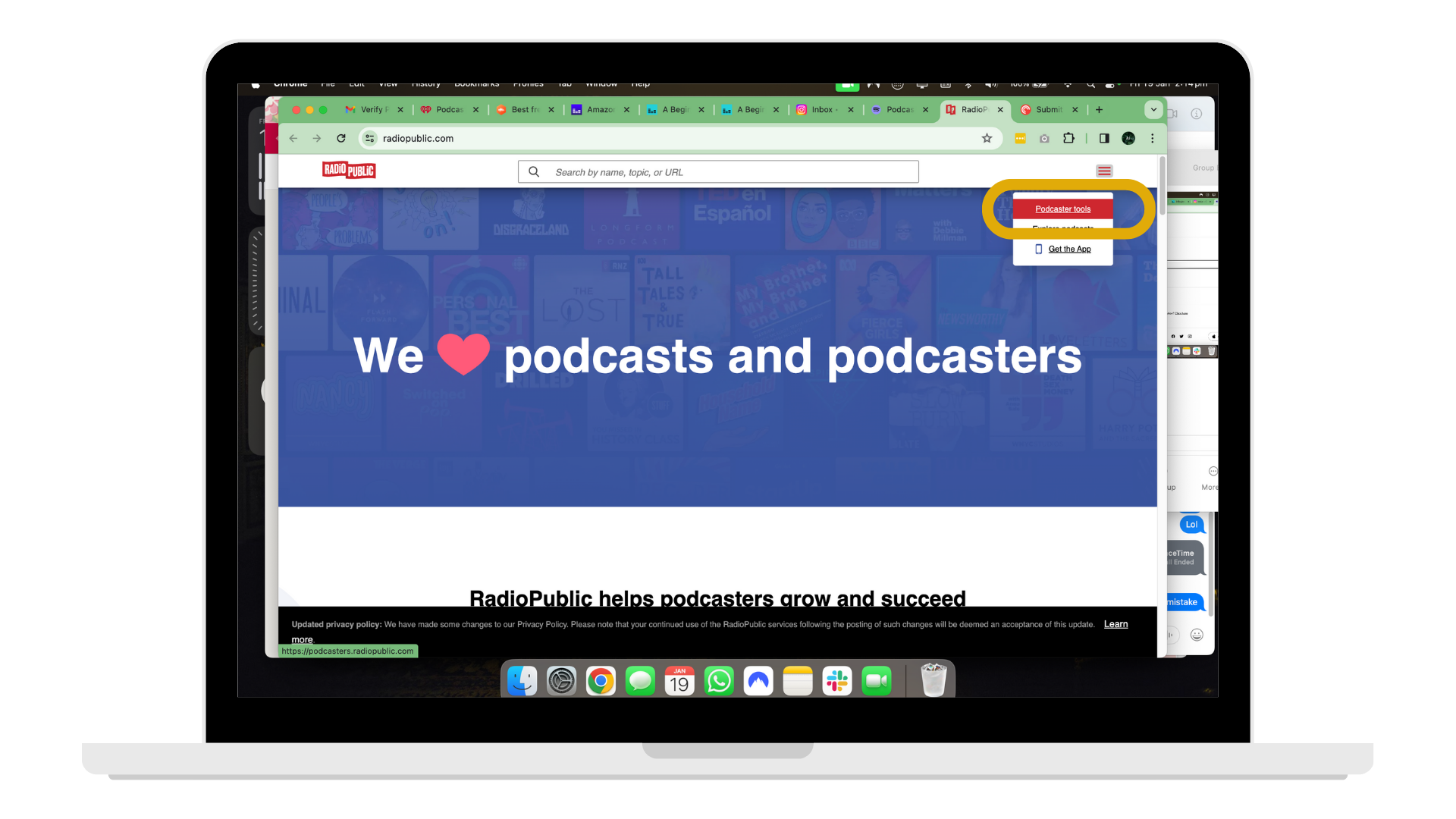Screen dimensions: 1456x819
Task: Select Podcaster tools menu entry
Action: click(1062, 209)
